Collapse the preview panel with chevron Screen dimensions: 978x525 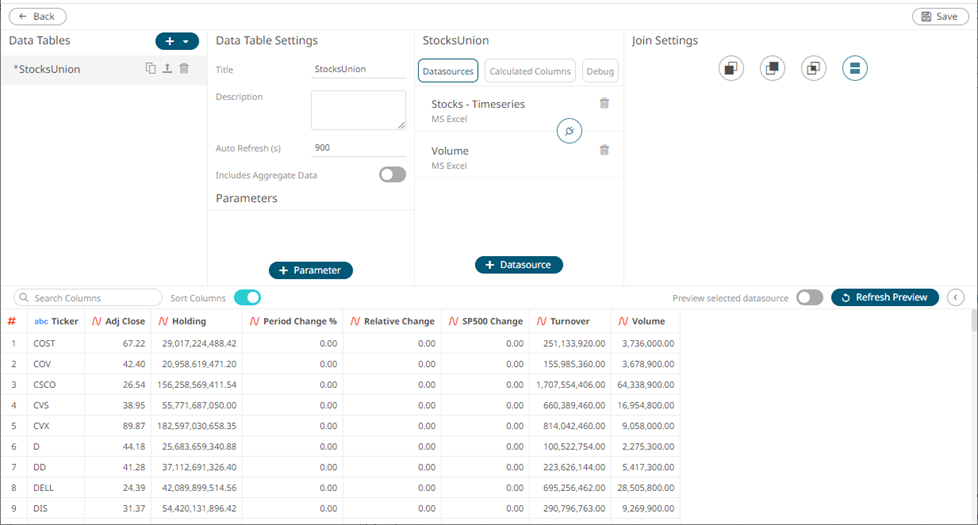coord(956,297)
